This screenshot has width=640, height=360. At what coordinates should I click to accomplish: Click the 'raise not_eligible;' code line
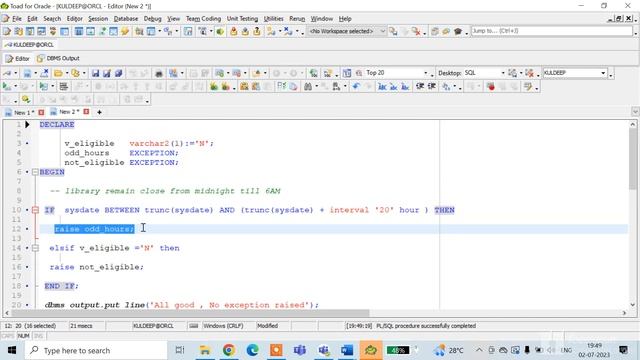click(97, 267)
